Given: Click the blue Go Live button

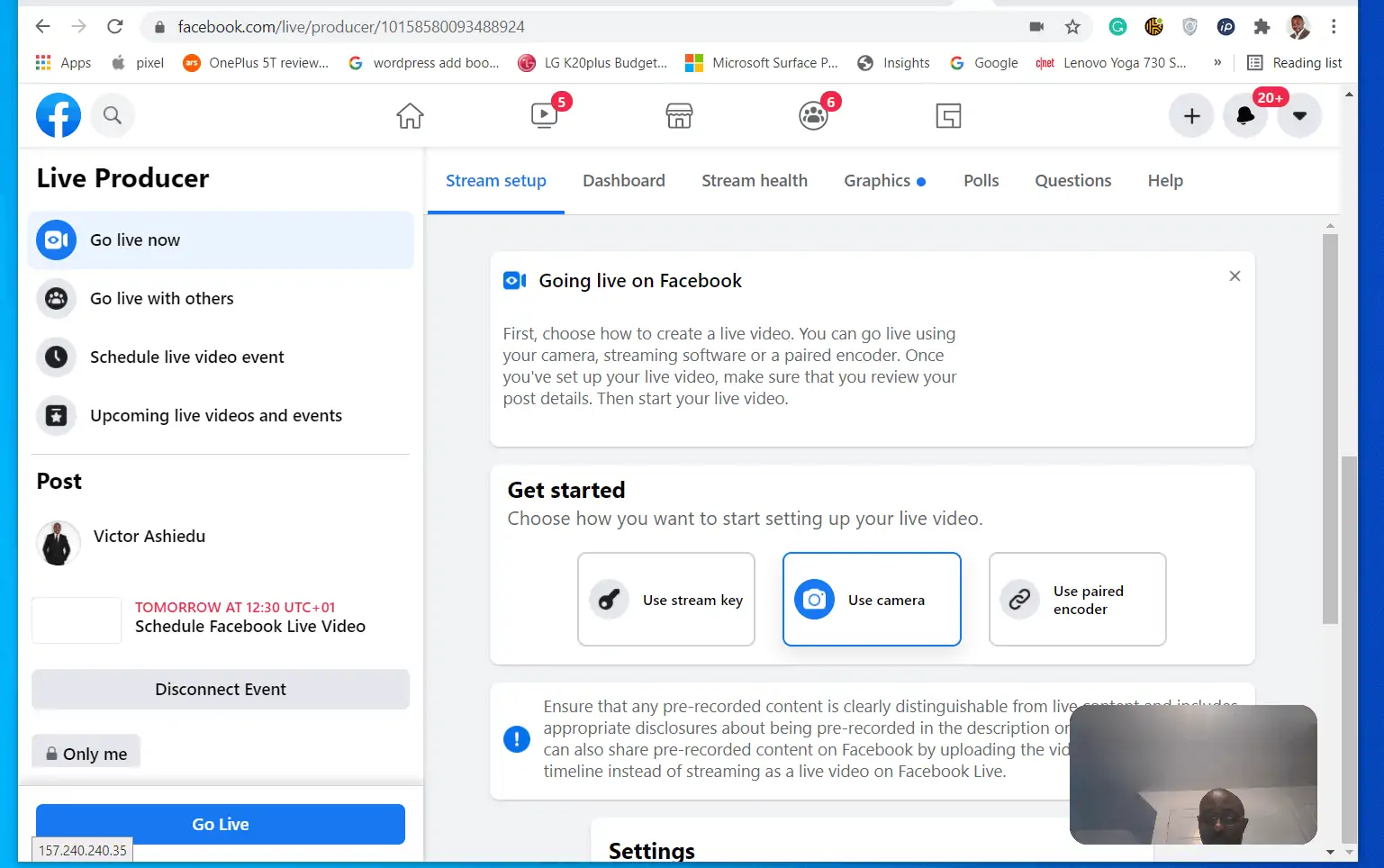Looking at the screenshot, I should pos(221,824).
